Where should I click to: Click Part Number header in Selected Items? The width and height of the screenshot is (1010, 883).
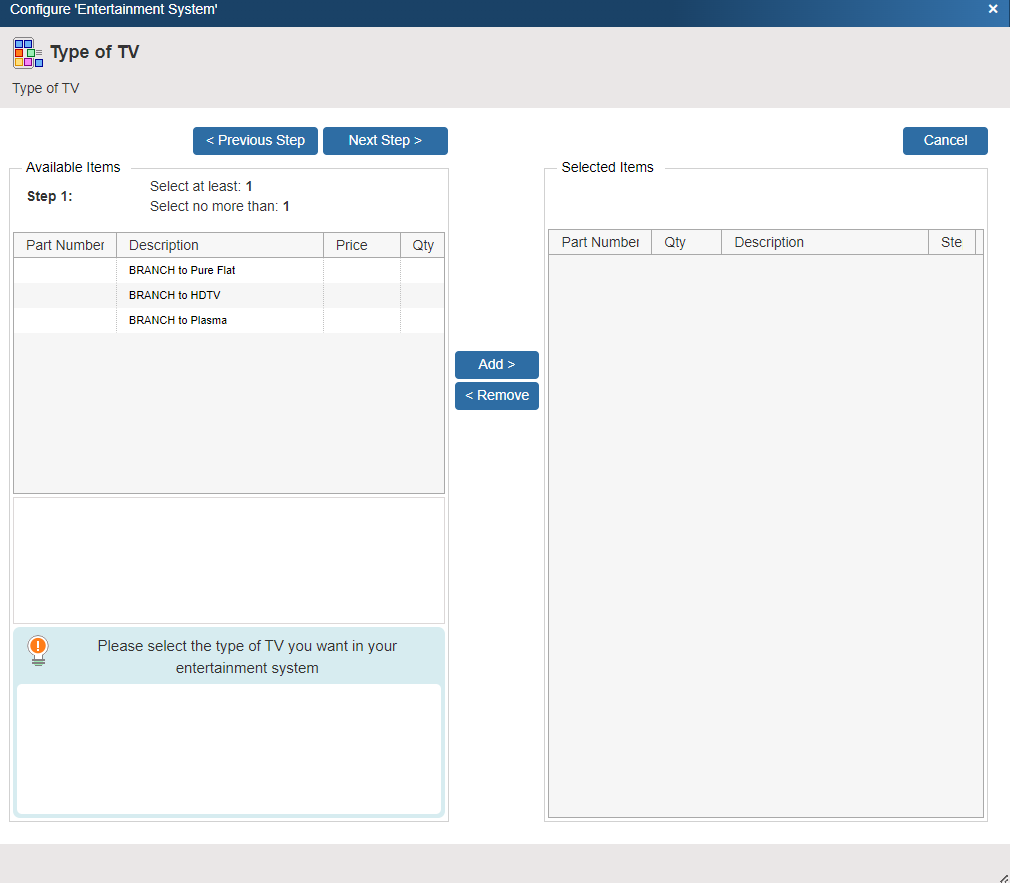click(600, 242)
